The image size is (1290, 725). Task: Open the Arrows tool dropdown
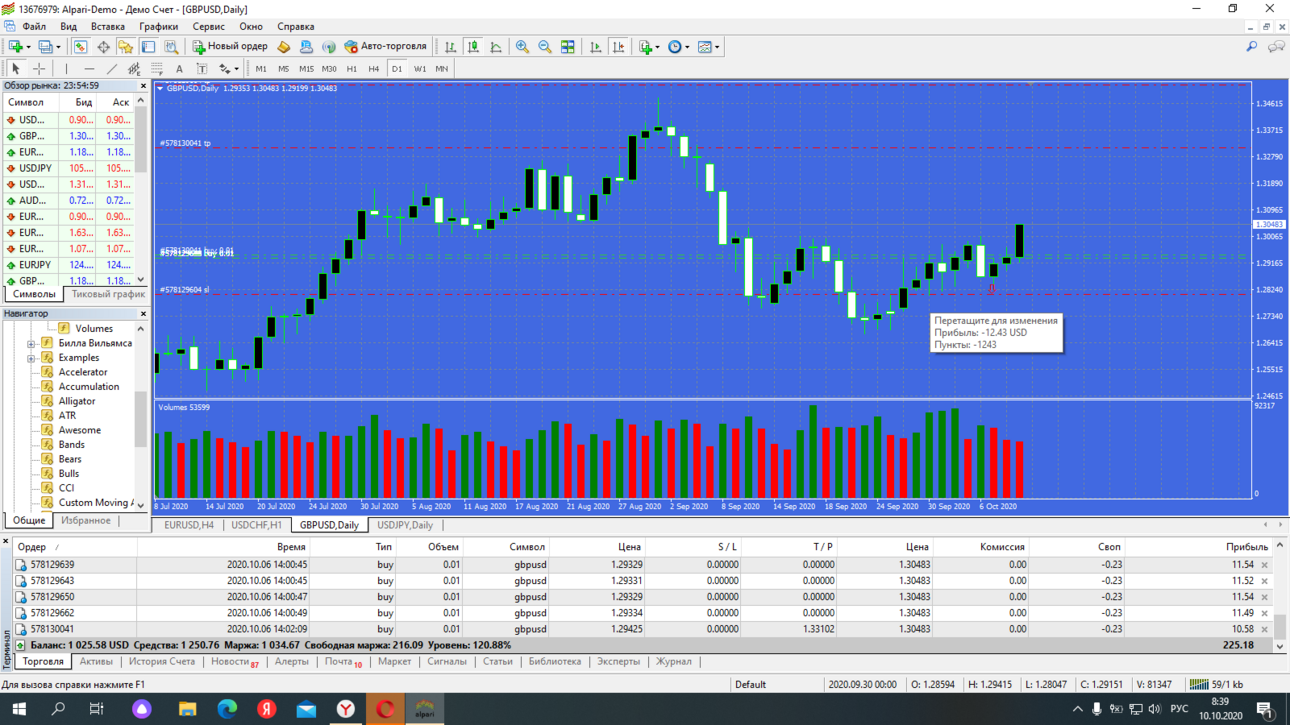(x=236, y=69)
